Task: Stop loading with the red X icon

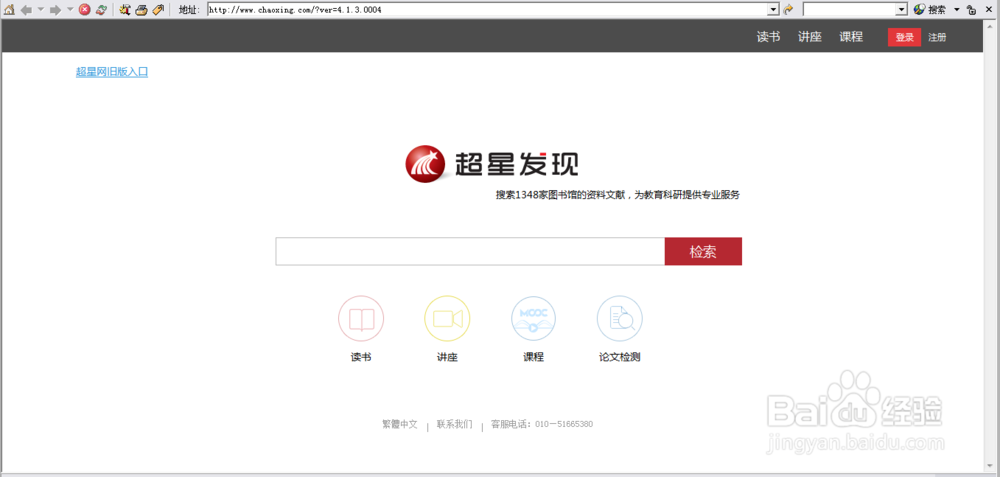Action: pyautogui.click(x=84, y=10)
